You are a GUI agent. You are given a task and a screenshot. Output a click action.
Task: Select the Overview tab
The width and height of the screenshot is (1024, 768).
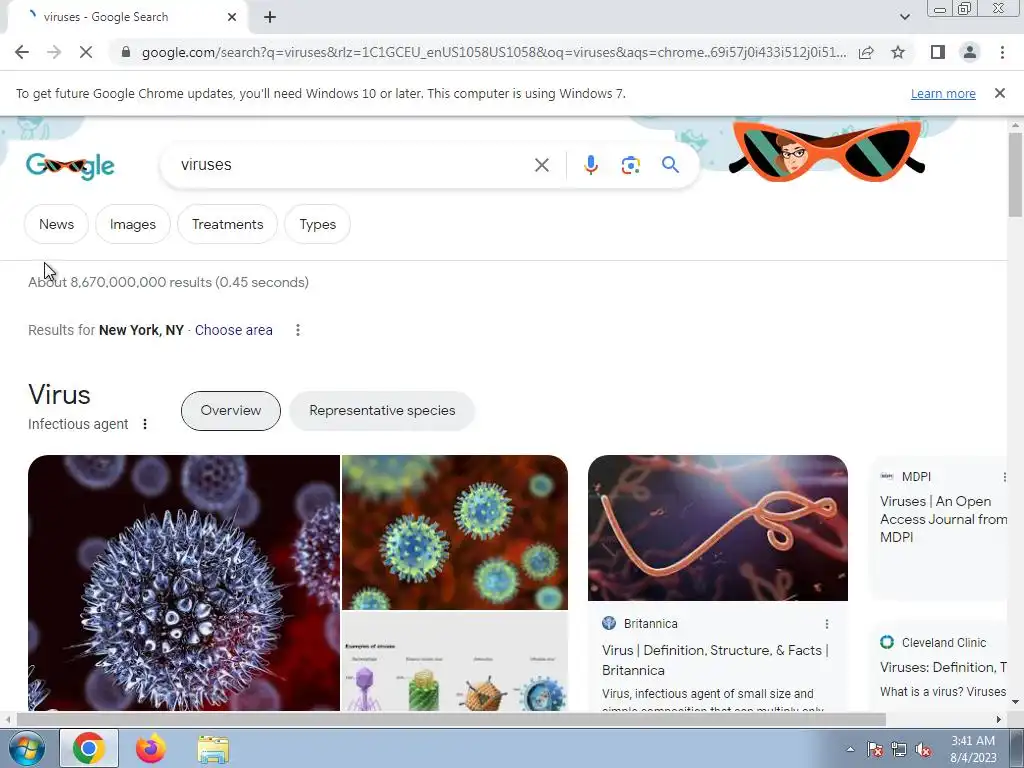pos(231,411)
